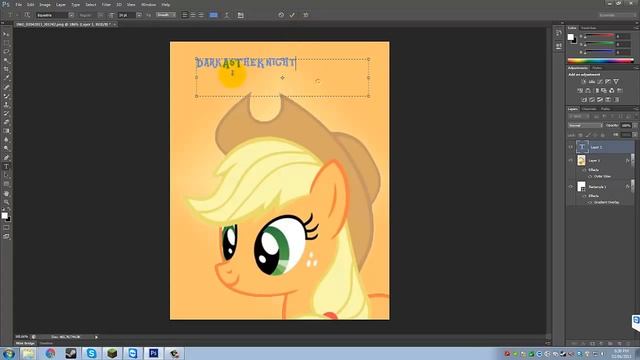Add a Levels adjustment
The height and width of the screenshot is (360, 640).
coord(592,82)
